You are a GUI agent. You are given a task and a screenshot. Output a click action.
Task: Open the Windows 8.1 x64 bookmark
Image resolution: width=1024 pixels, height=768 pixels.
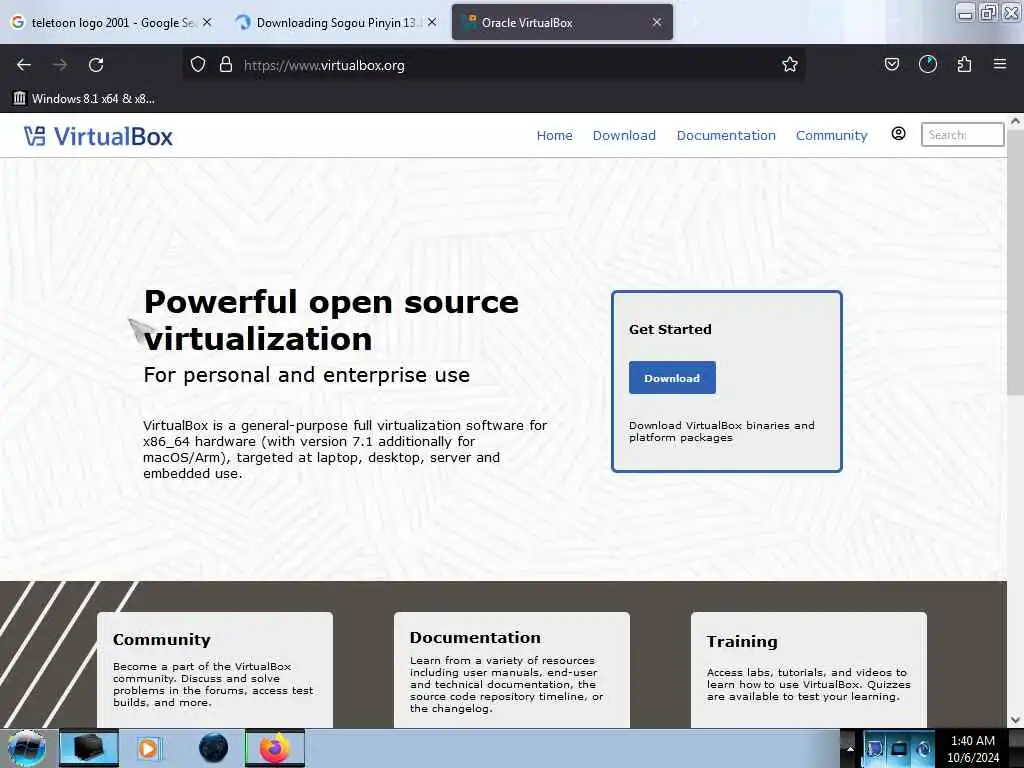coord(84,99)
